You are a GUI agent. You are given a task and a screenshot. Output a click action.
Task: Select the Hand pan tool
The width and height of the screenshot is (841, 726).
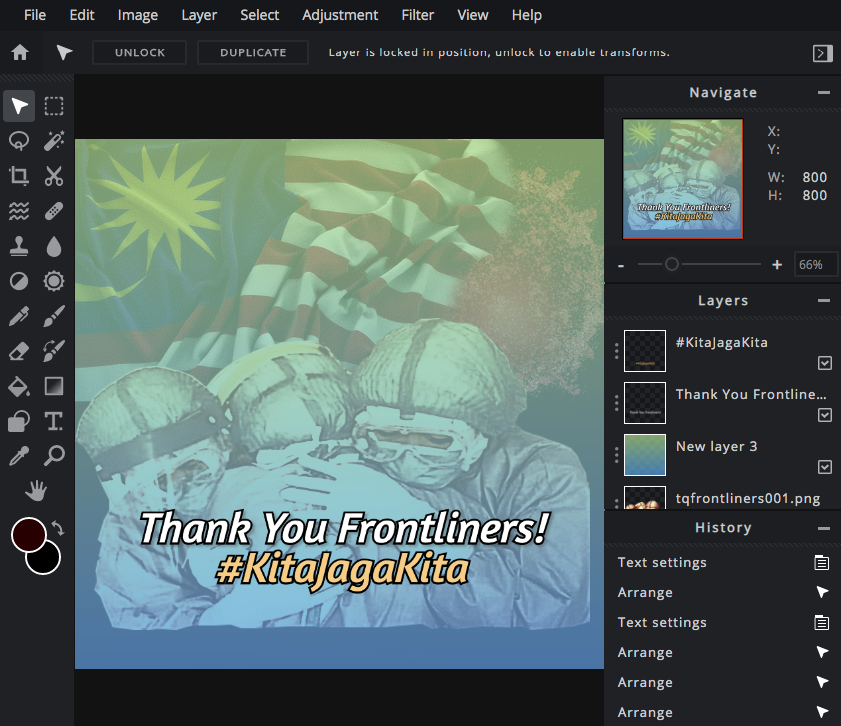36,491
